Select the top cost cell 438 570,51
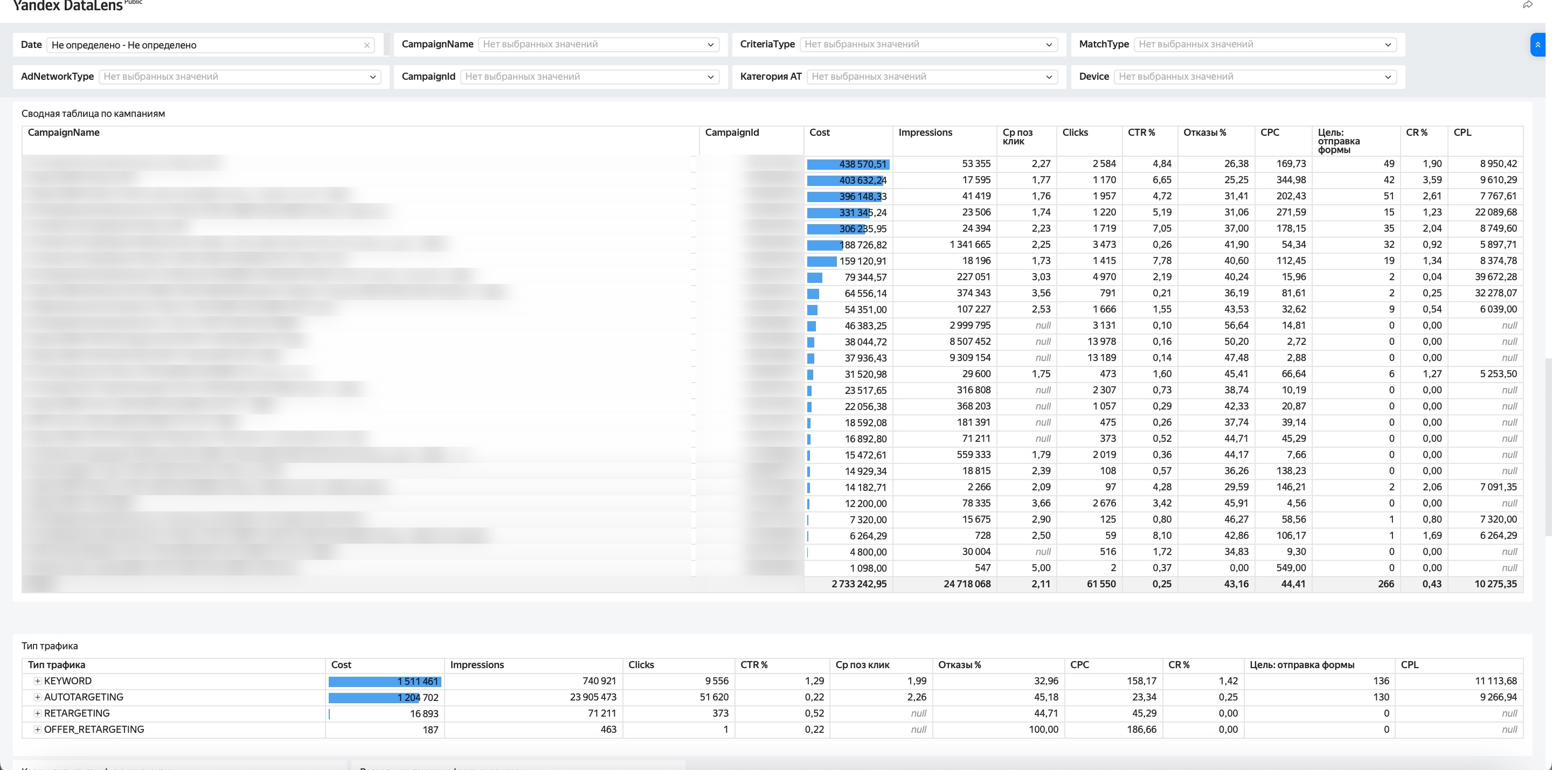Viewport: 1568px width, 770px height. (848, 164)
